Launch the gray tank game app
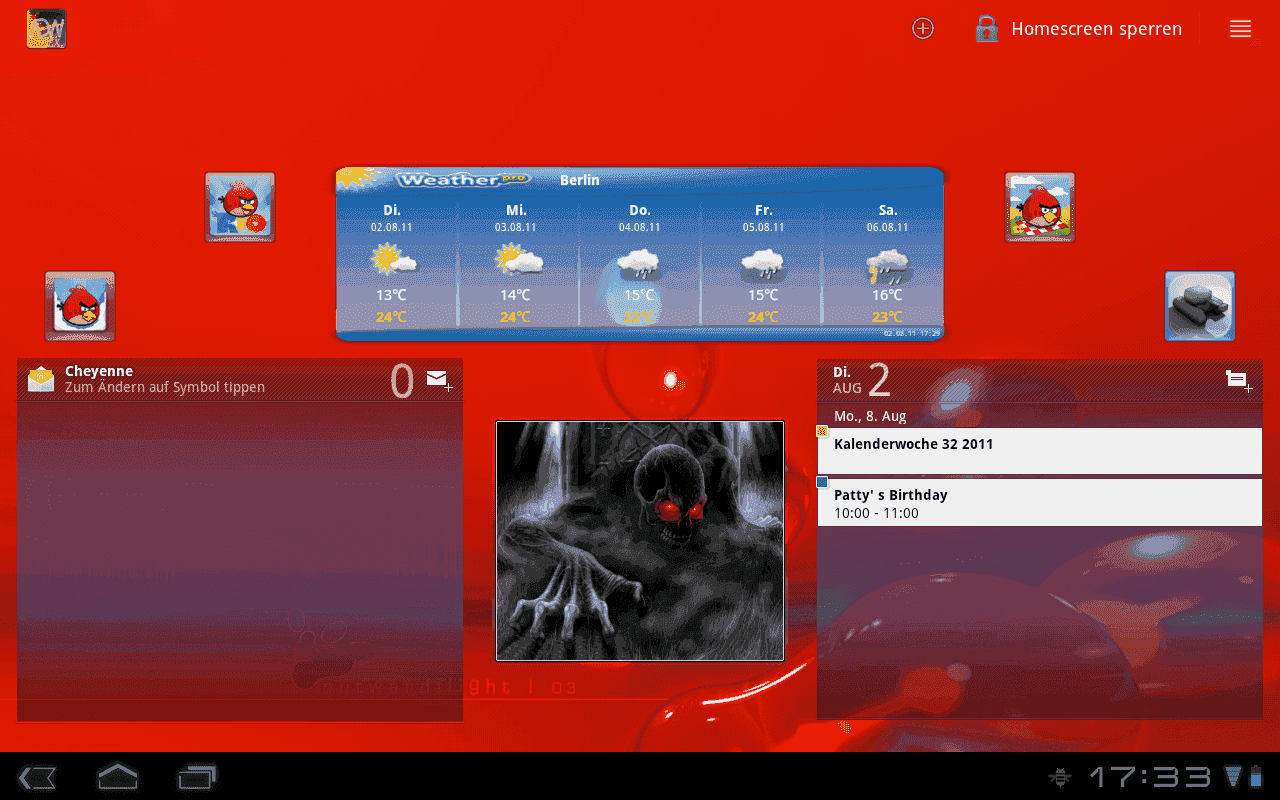The width and height of the screenshot is (1280, 800). pos(1200,306)
